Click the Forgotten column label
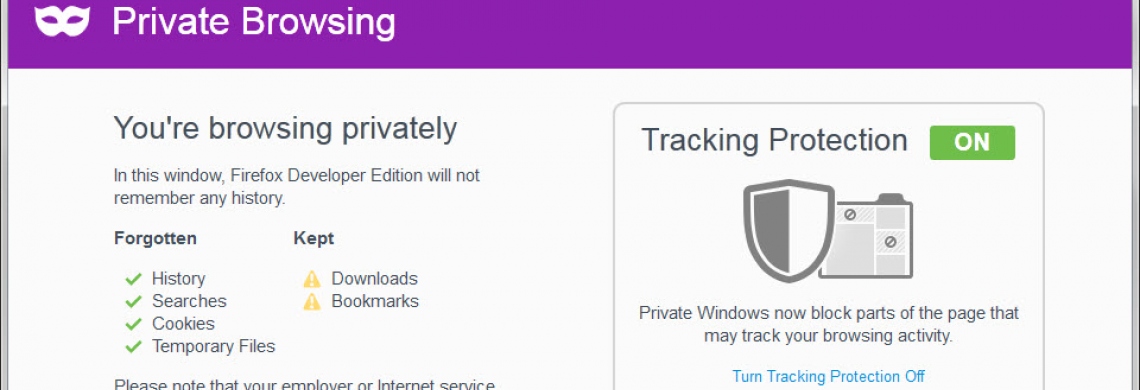This screenshot has height=390, width=1140. coord(156,239)
